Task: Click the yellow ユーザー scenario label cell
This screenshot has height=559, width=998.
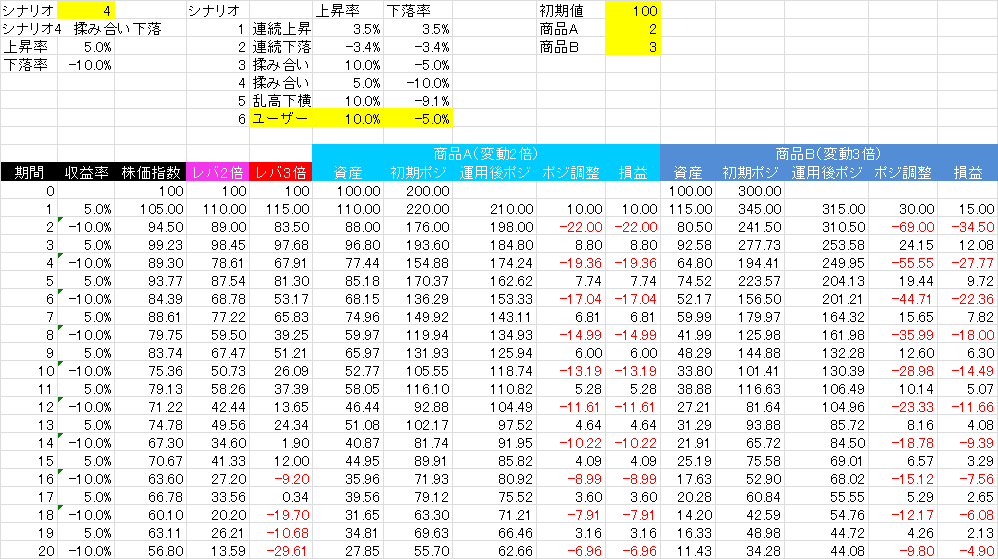Action: pyautogui.click(x=281, y=118)
